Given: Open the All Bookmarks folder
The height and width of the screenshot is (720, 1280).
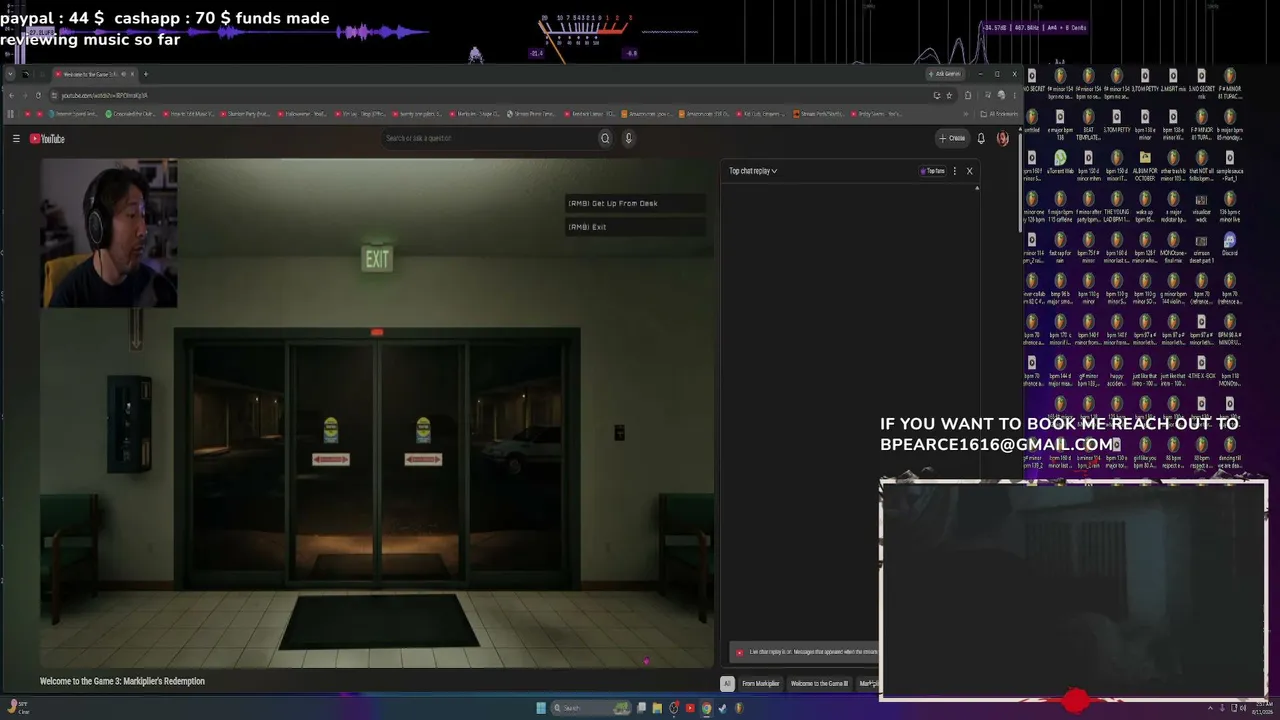Looking at the screenshot, I should [x=998, y=114].
